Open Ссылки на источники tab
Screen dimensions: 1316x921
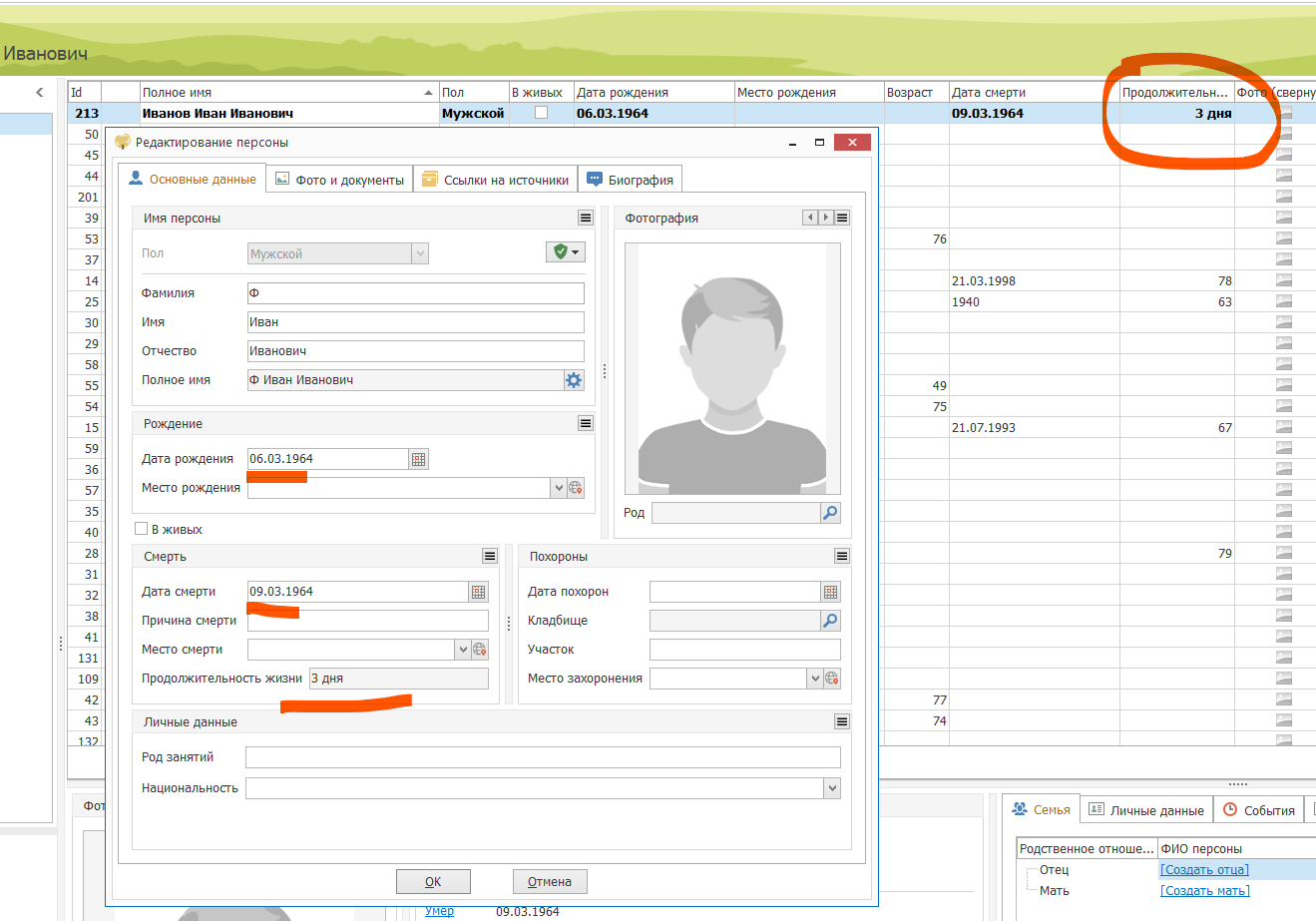(x=495, y=180)
